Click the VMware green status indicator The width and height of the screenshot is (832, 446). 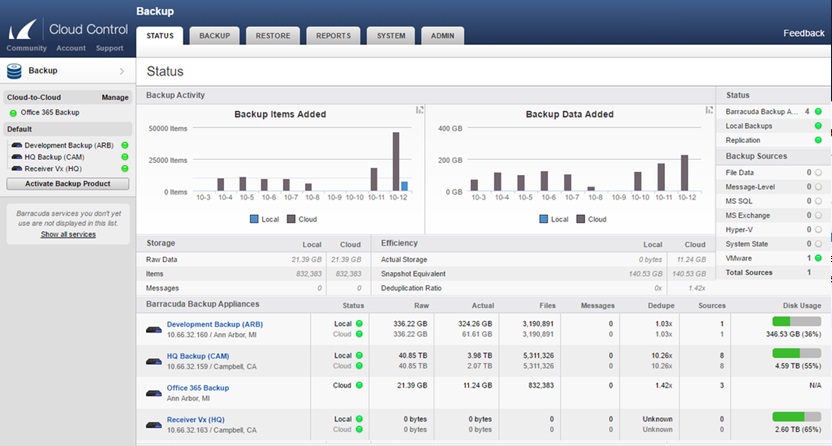[818, 258]
